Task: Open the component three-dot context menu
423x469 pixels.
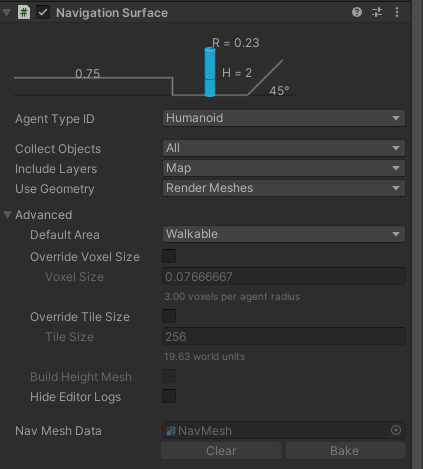Action: [397, 12]
